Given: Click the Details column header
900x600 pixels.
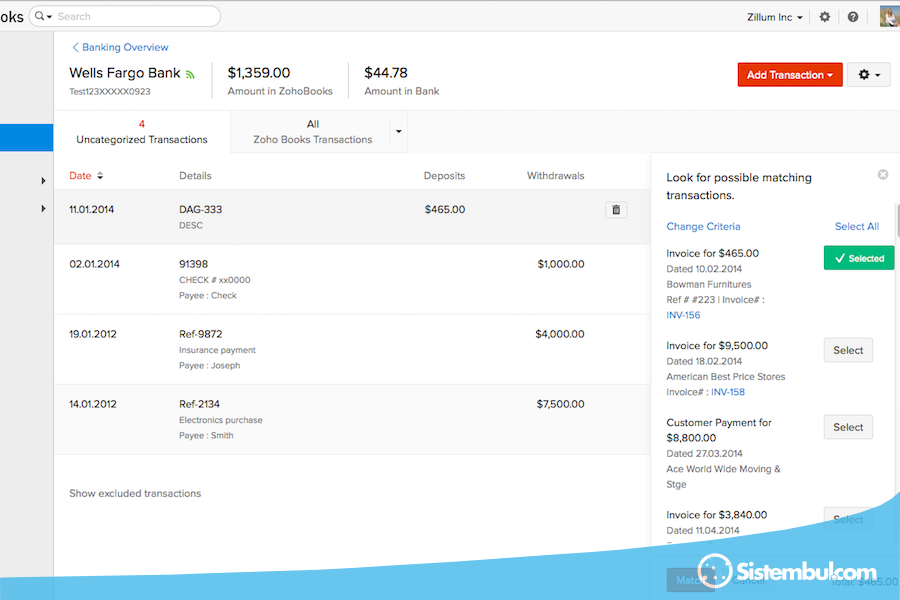Looking at the screenshot, I should [x=195, y=176].
